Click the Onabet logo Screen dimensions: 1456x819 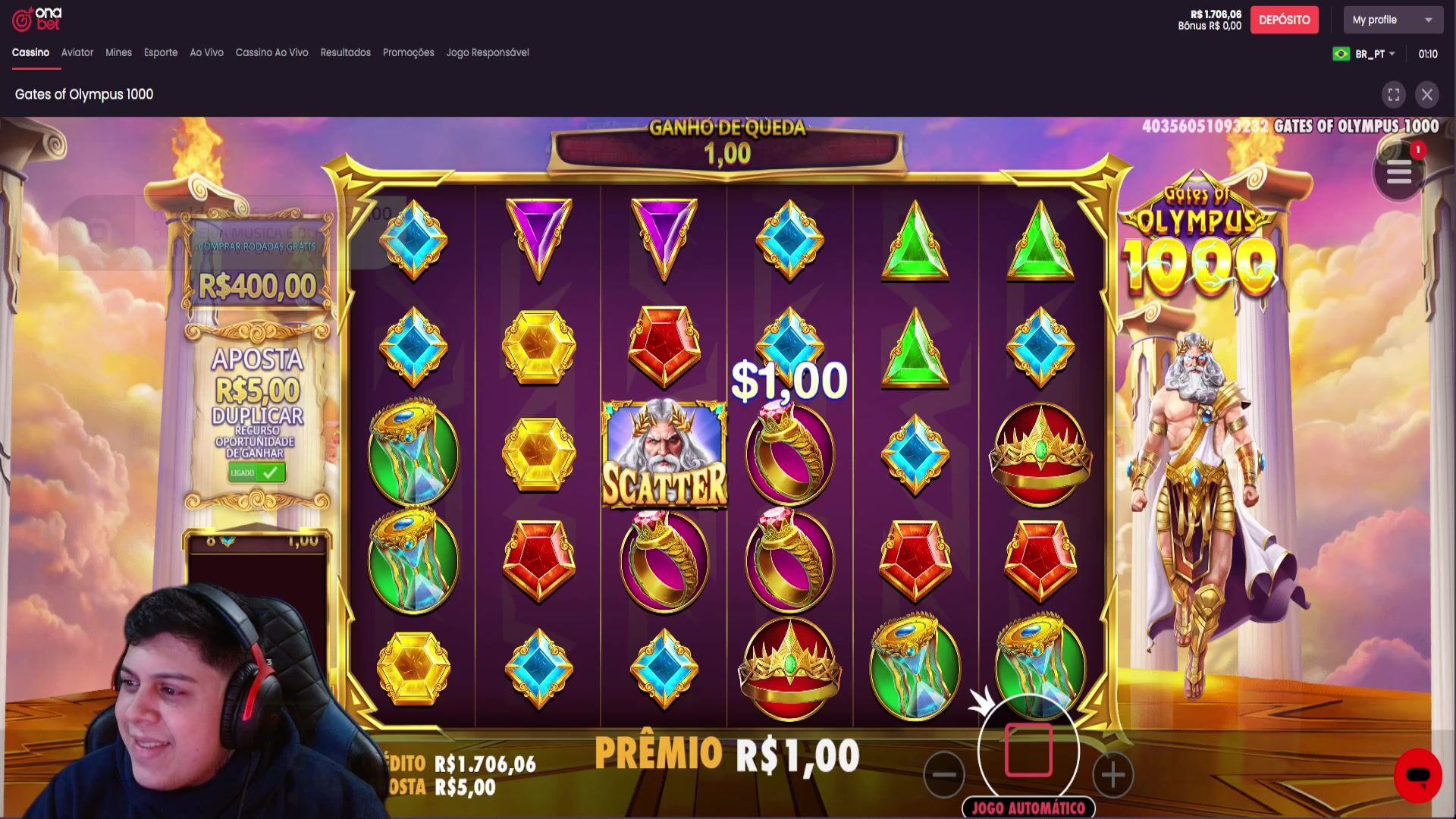(36, 19)
